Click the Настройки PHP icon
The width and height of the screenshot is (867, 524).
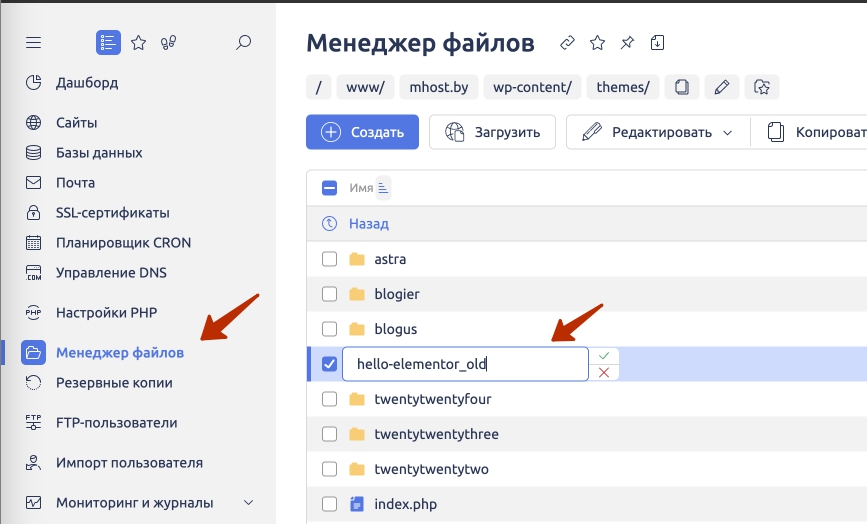[33, 313]
